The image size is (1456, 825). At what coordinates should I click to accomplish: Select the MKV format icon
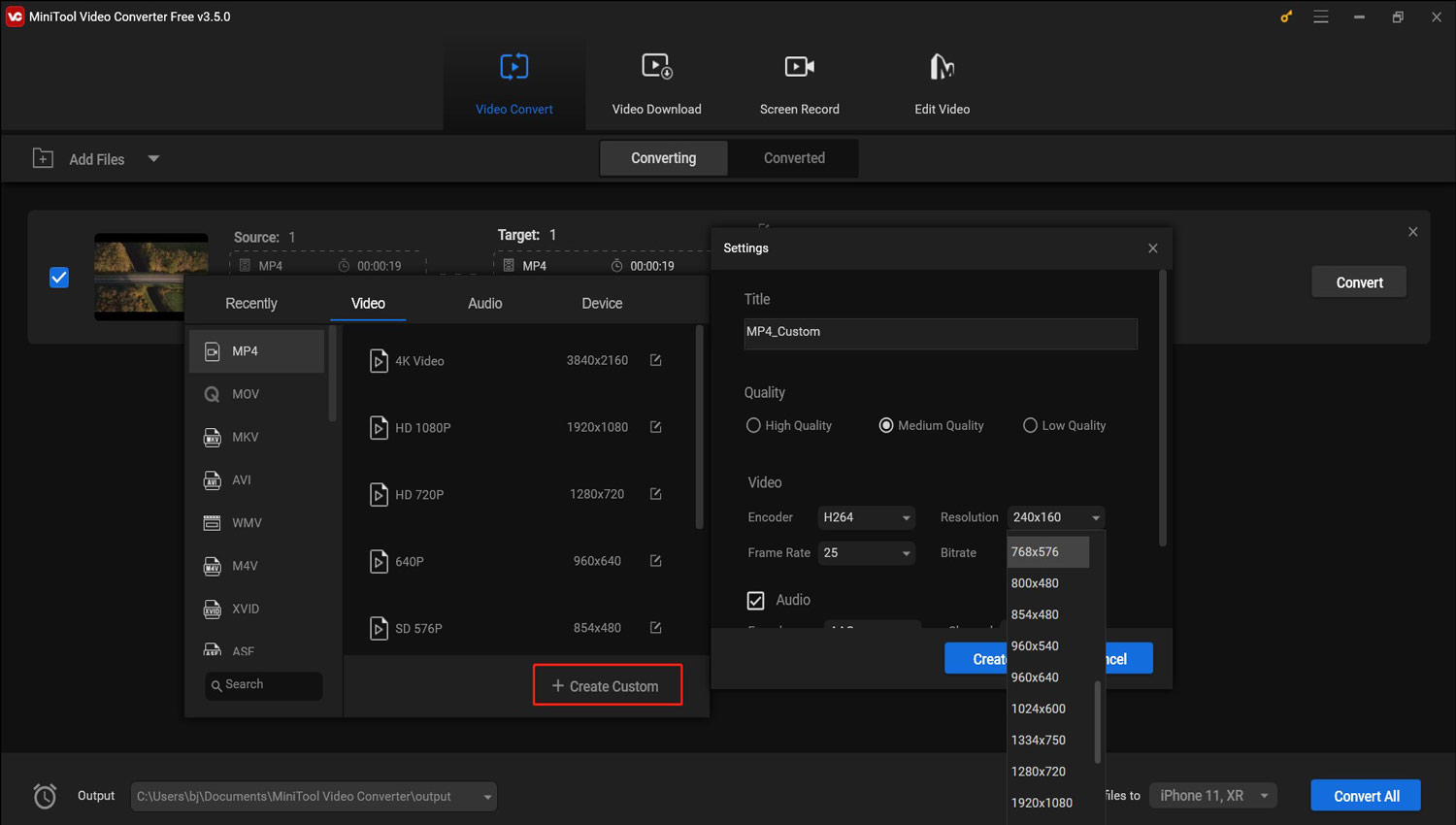point(212,437)
